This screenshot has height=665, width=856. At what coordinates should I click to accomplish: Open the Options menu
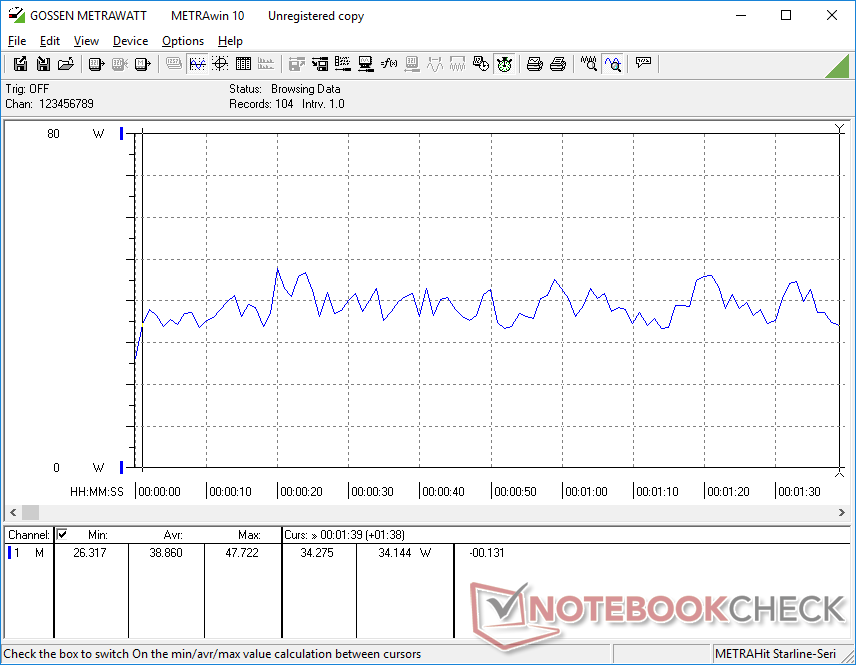183,41
